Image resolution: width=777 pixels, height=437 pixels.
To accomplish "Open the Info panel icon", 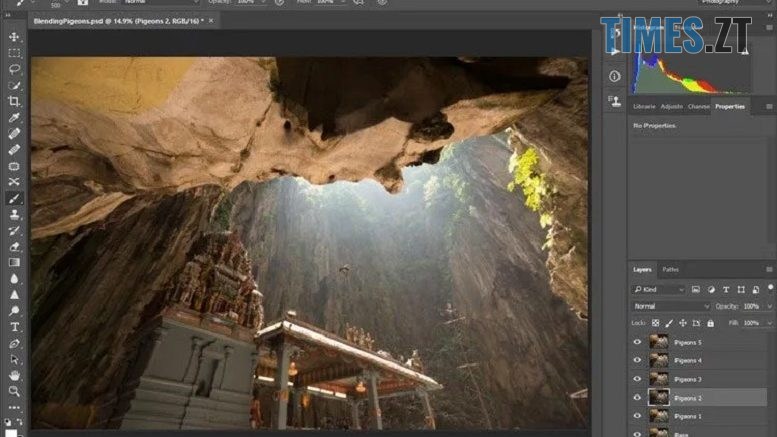I will [614, 76].
